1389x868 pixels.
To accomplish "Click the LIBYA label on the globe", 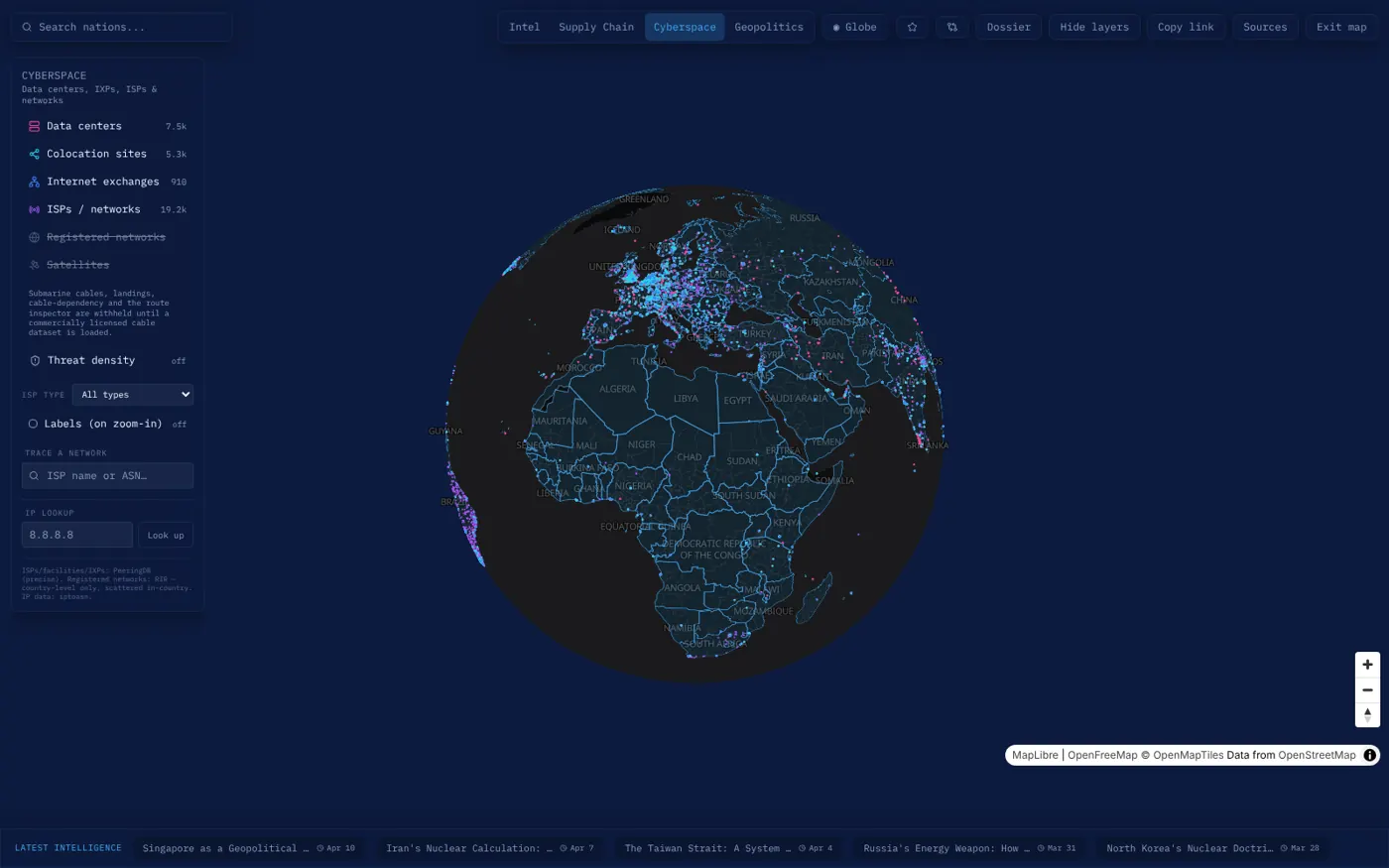I will (686, 399).
